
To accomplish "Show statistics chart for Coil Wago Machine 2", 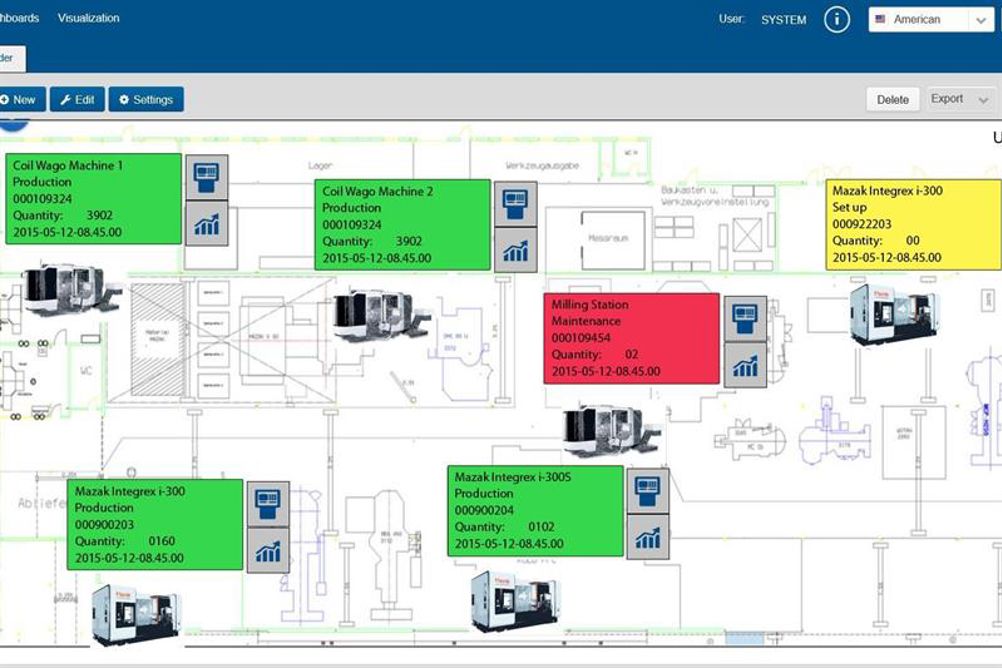I will click(x=516, y=250).
